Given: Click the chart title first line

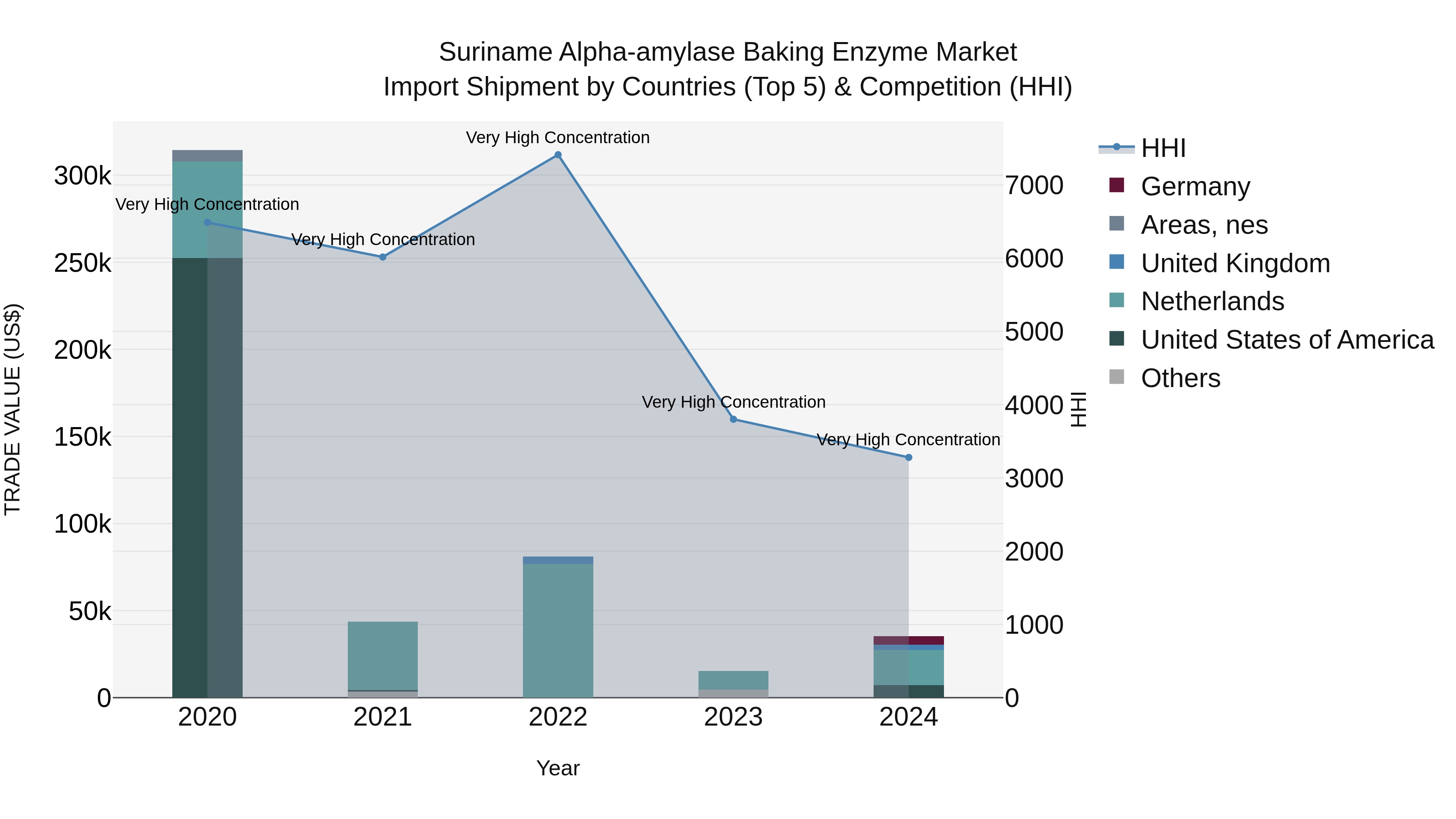Looking at the screenshot, I should [728, 52].
